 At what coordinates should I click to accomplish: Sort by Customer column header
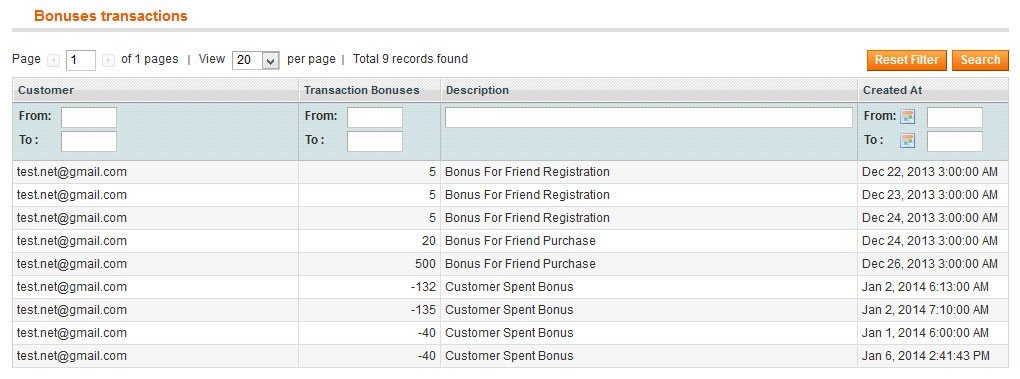point(46,90)
